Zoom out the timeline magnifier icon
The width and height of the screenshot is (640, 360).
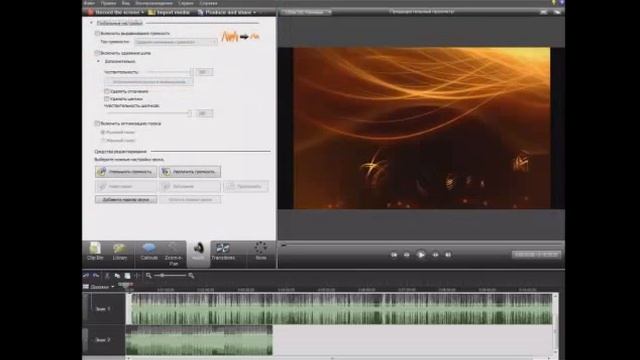tap(149, 276)
